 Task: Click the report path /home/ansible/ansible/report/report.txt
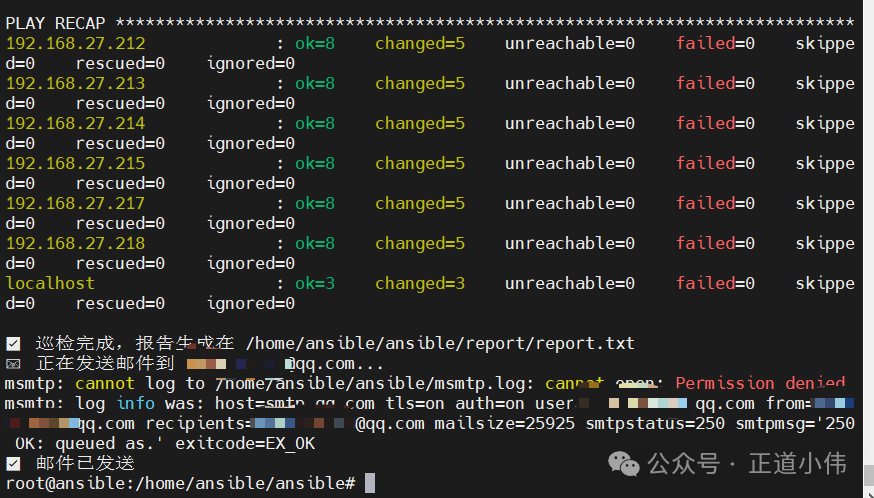click(440, 344)
